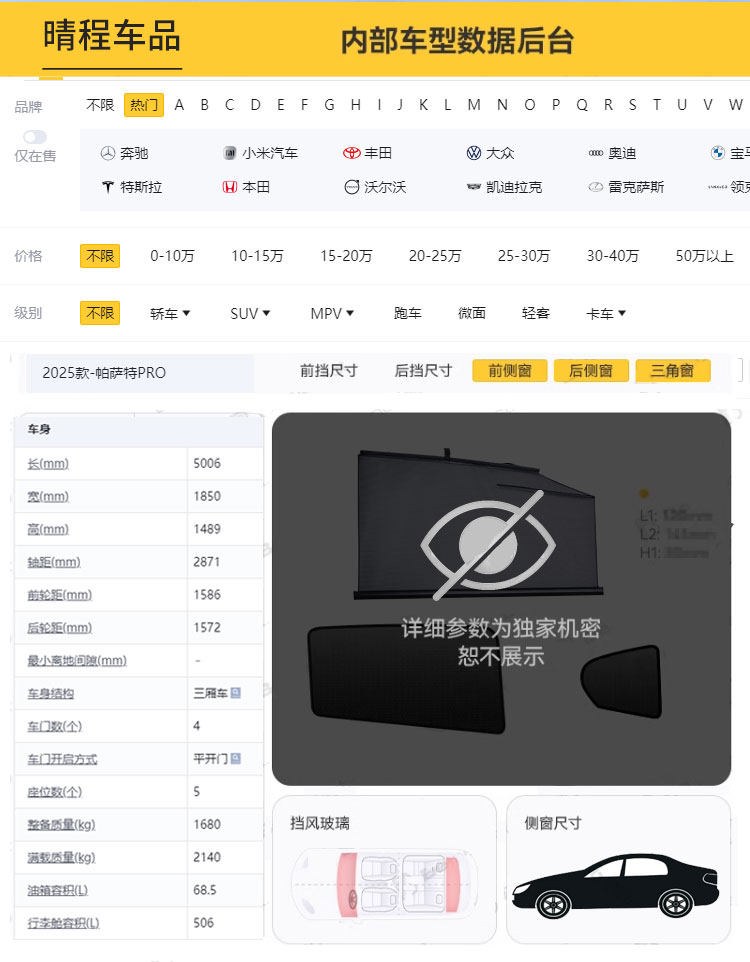Filter price 0-10万
Screen dimensions: 750x962
172,256
